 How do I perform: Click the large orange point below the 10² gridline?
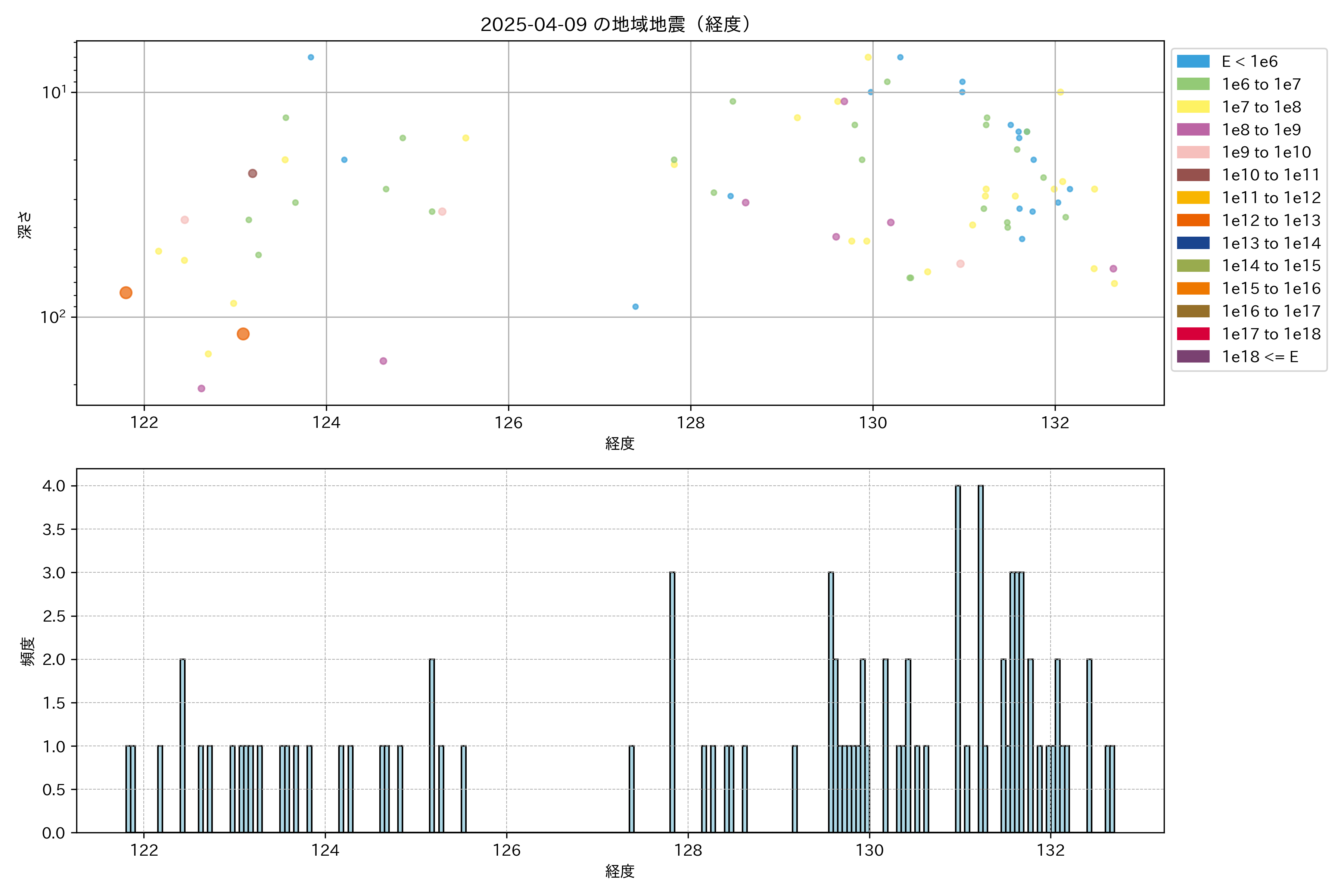point(243,334)
